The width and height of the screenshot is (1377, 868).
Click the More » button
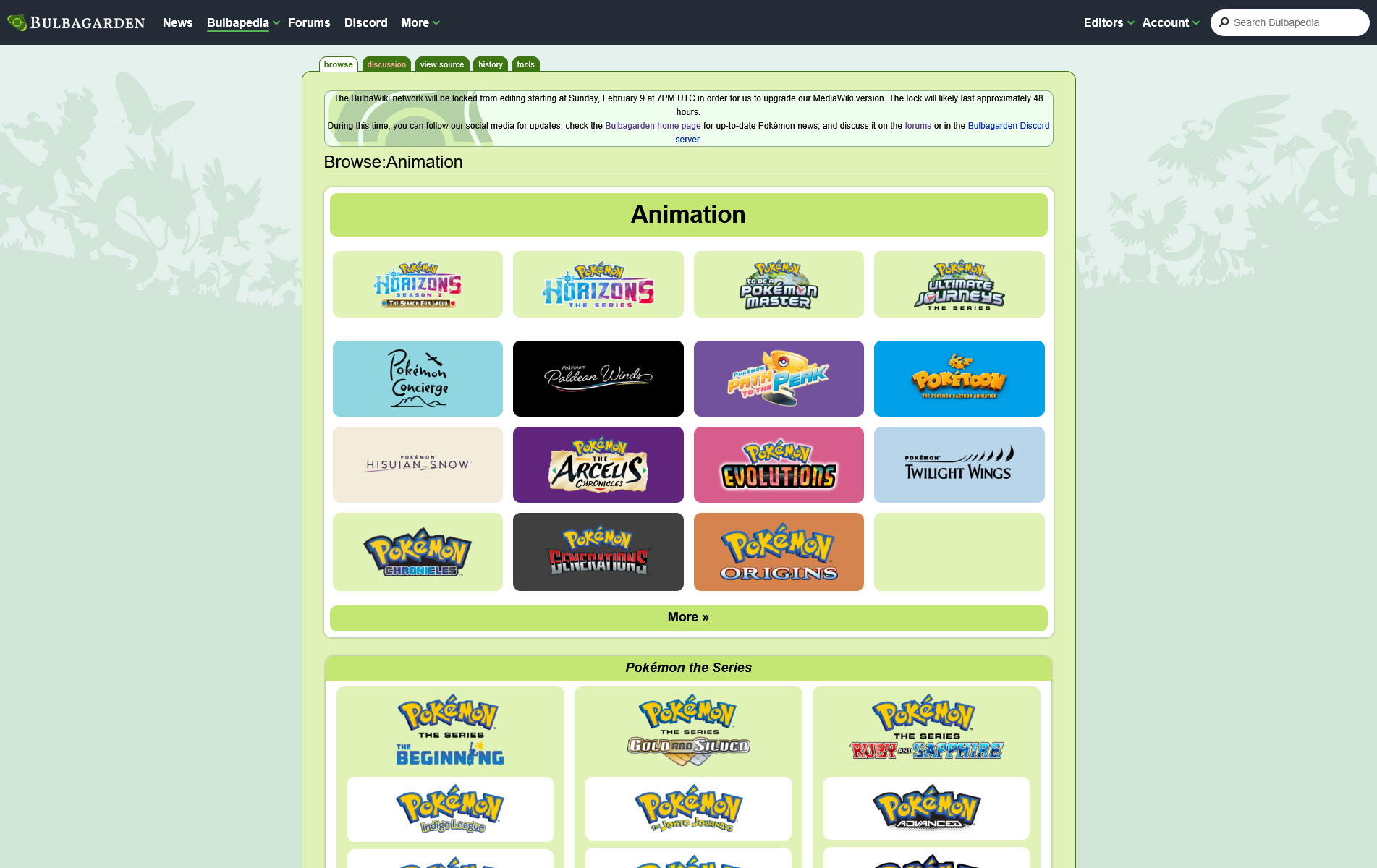[x=688, y=618]
